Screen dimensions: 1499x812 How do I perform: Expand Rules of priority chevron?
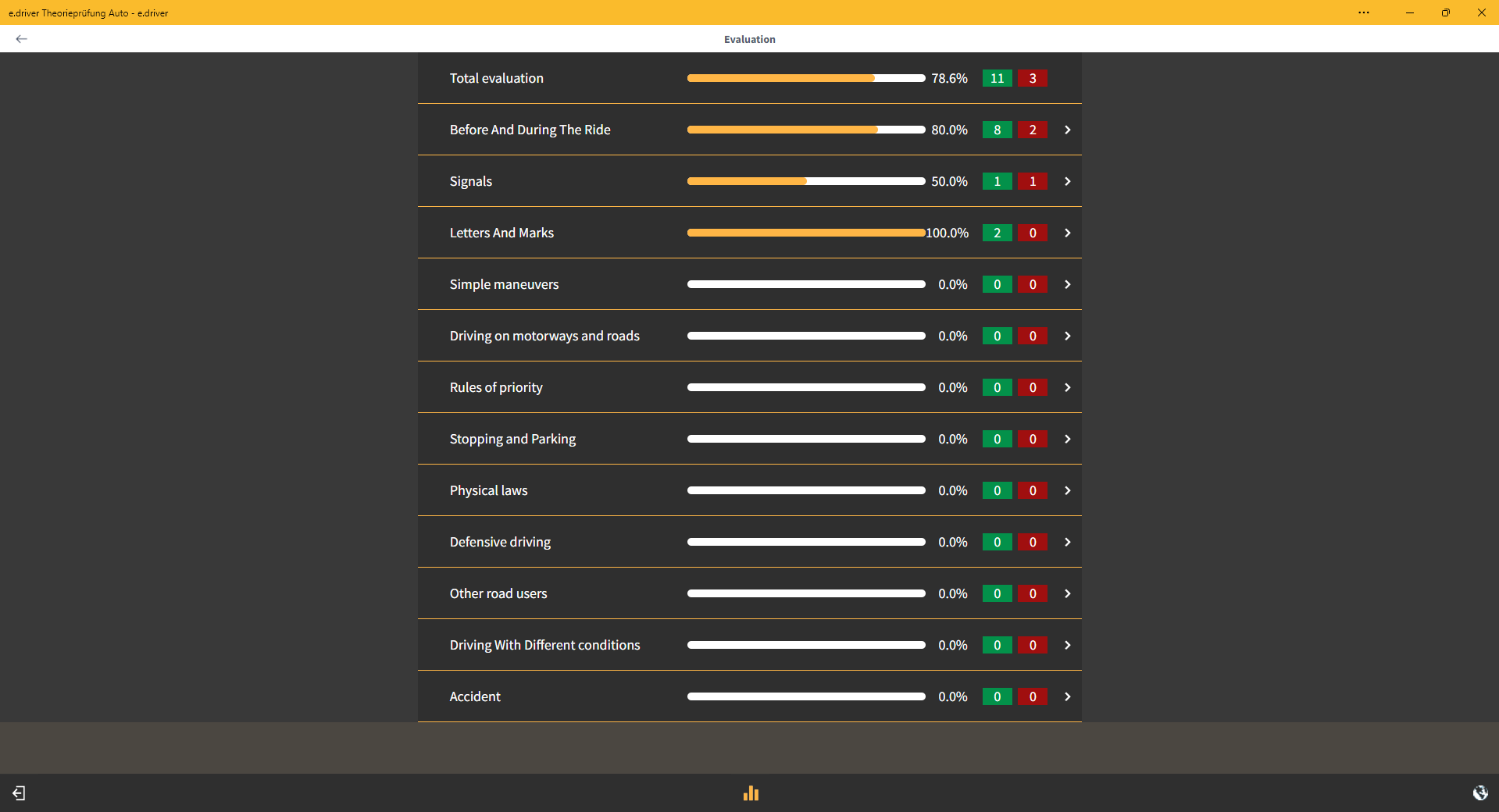click(1067, 387)
